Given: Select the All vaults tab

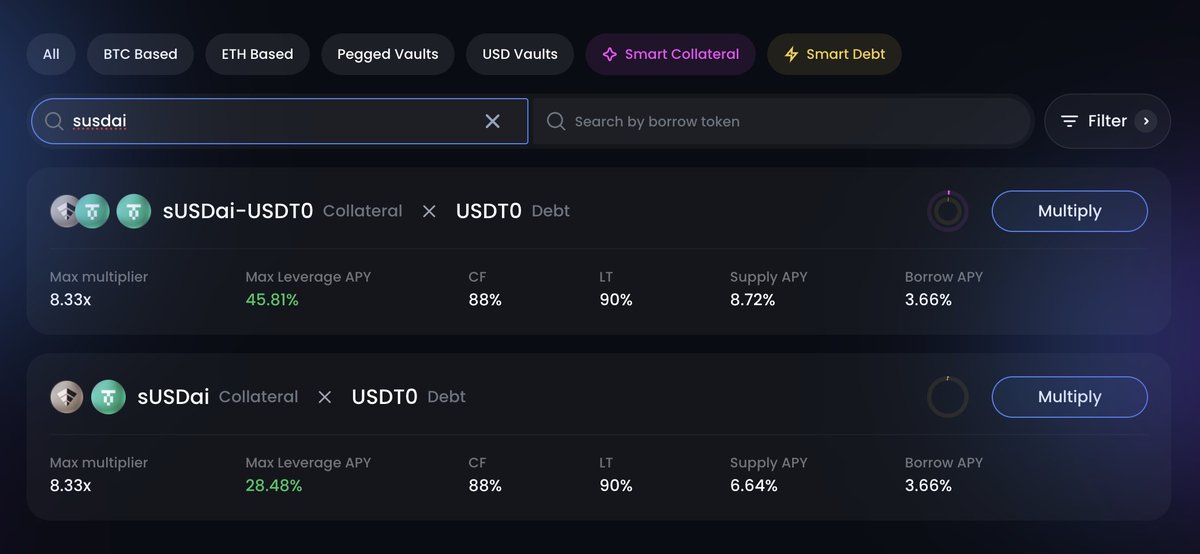Looking at the screenshot, I should 51,54.
